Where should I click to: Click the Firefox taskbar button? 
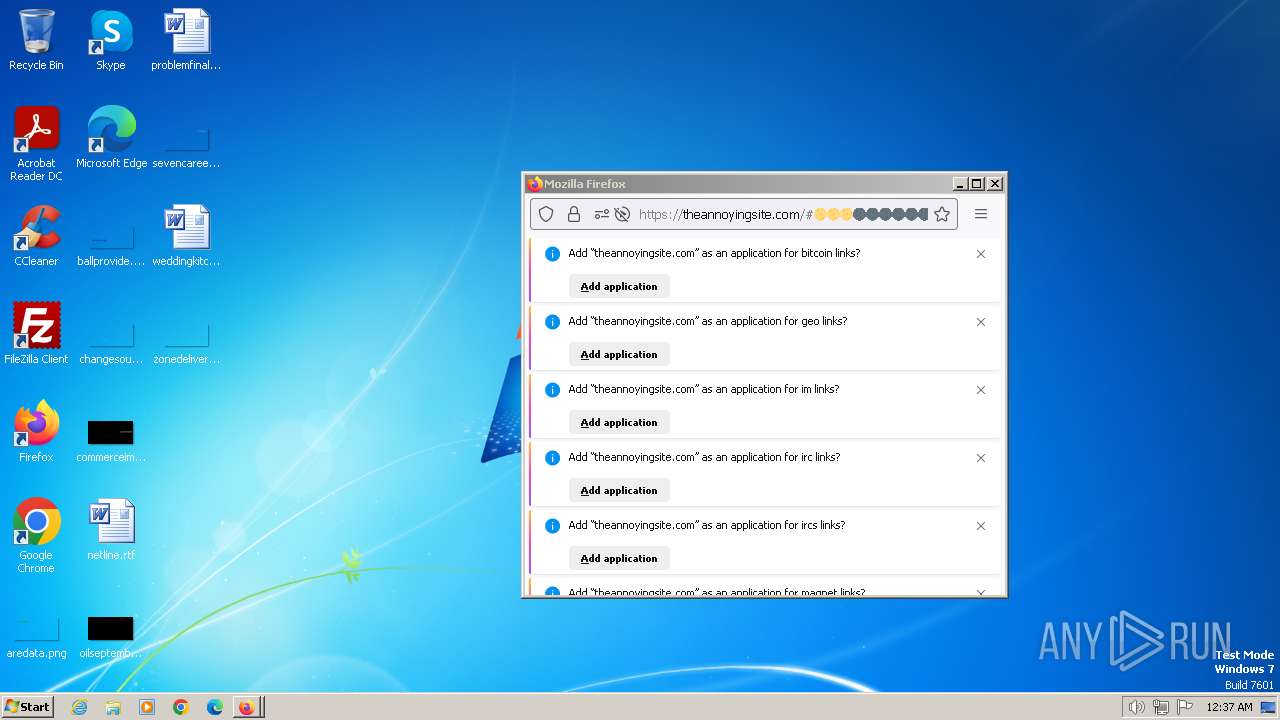coord(246,707)
